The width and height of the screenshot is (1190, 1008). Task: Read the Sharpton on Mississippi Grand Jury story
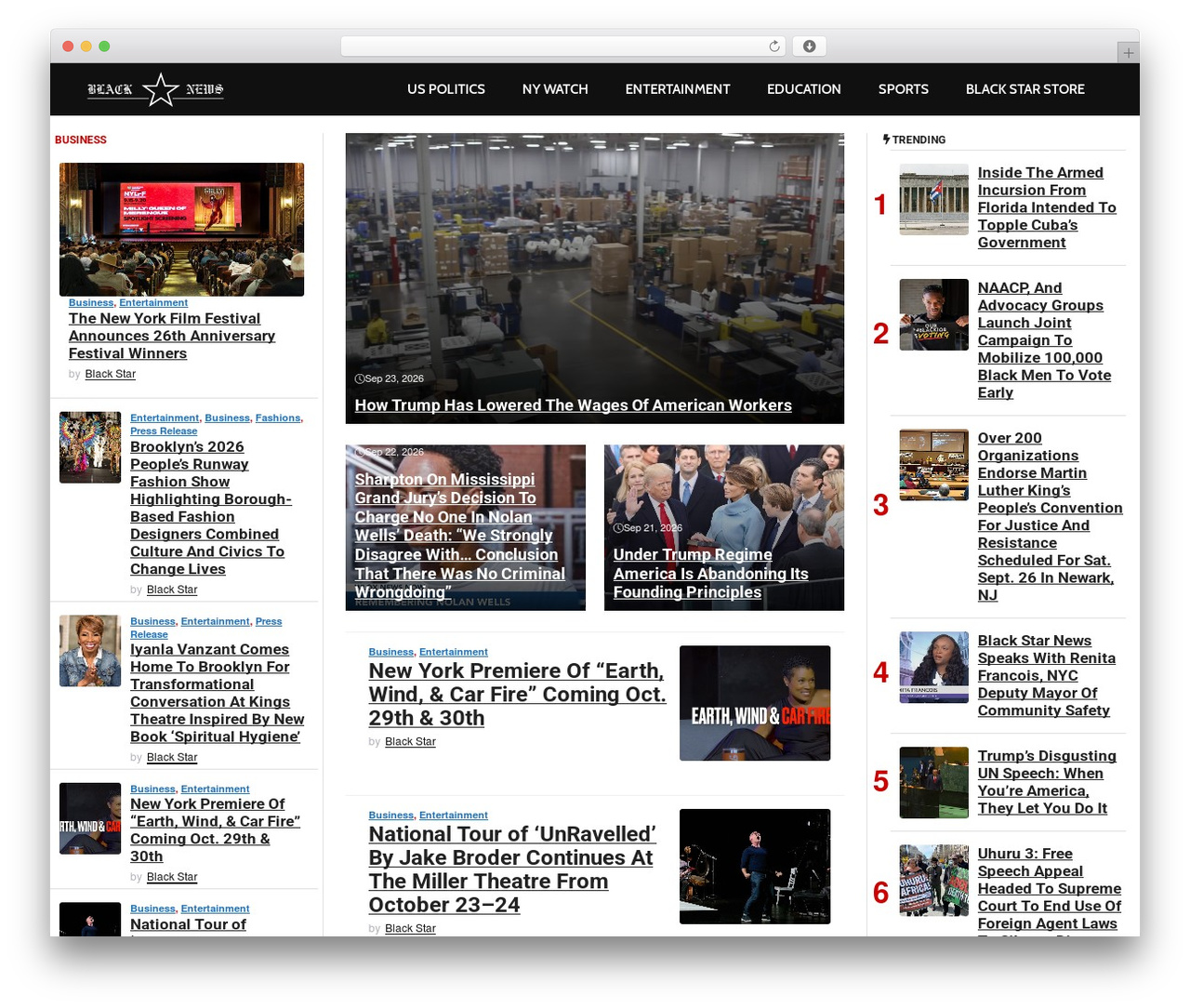(x=460, y=536)
